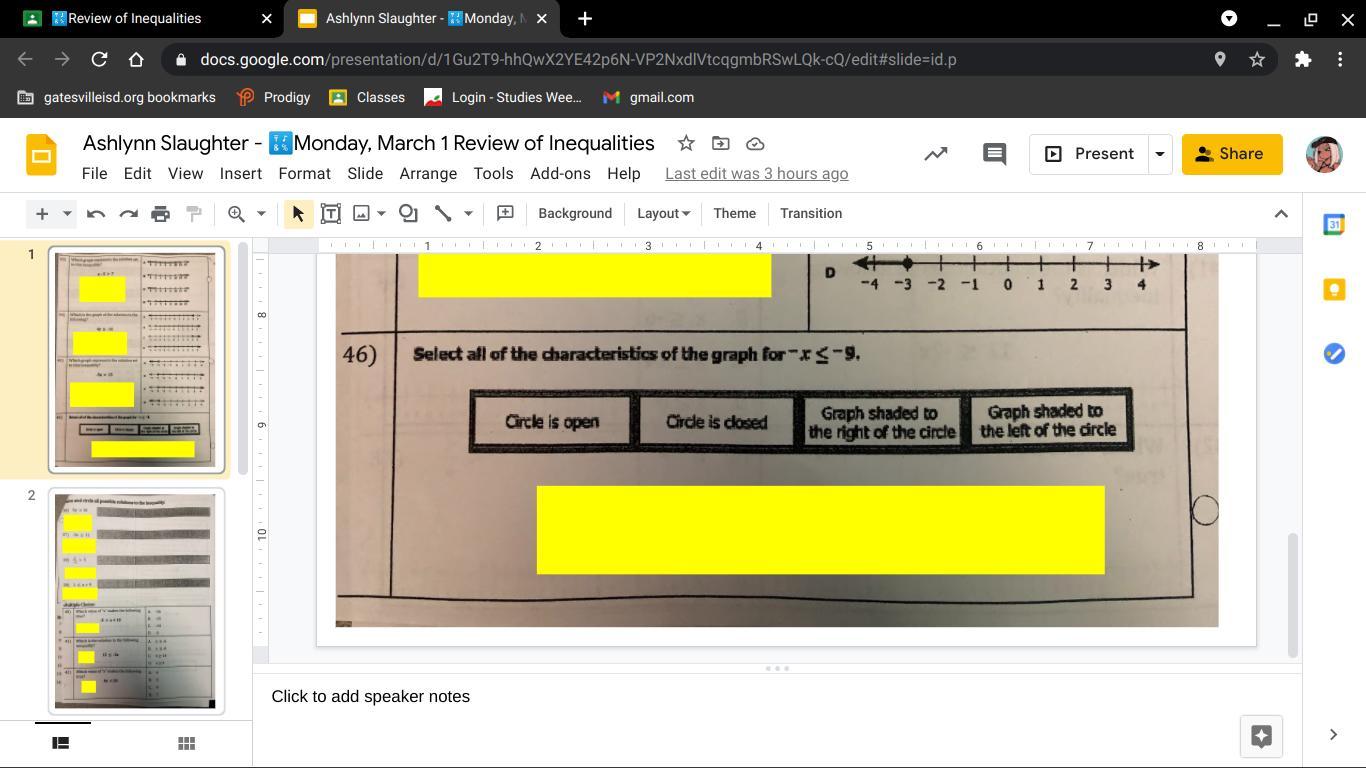The width and height of the screenshot is (1366, 768).
Task: Open the Chrome three-dot menu
Action: [1340, 60]
